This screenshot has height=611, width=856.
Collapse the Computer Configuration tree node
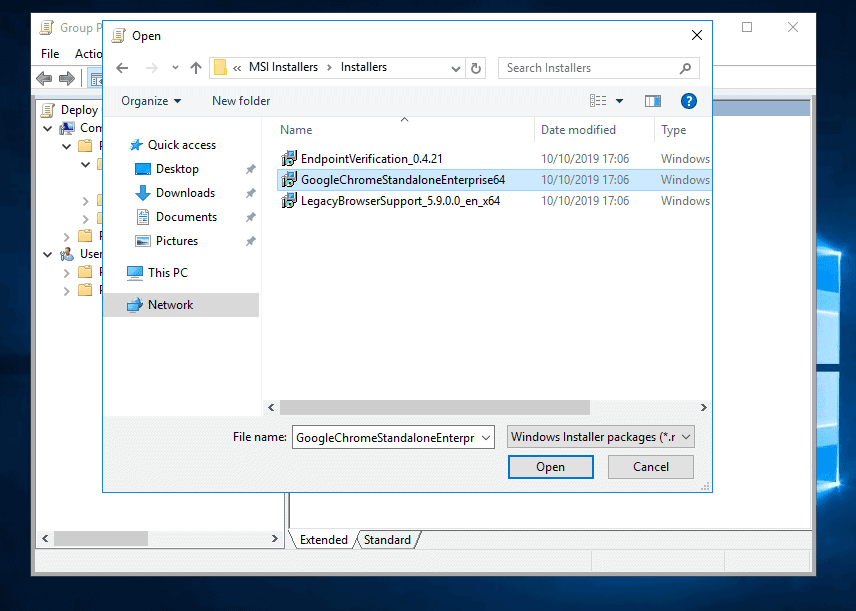tap(47, 128)
